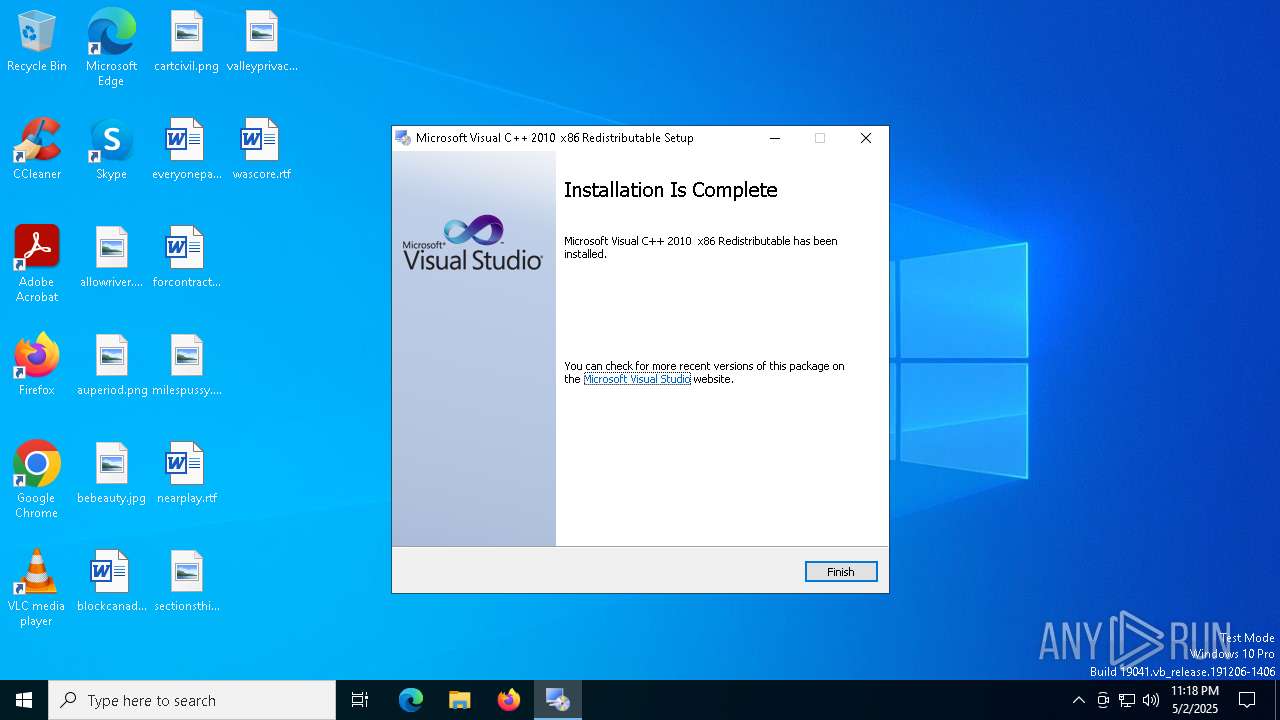Show hidden system tray icons
The height and width of the screenshot is (720, 1280).
point(1078,700)
